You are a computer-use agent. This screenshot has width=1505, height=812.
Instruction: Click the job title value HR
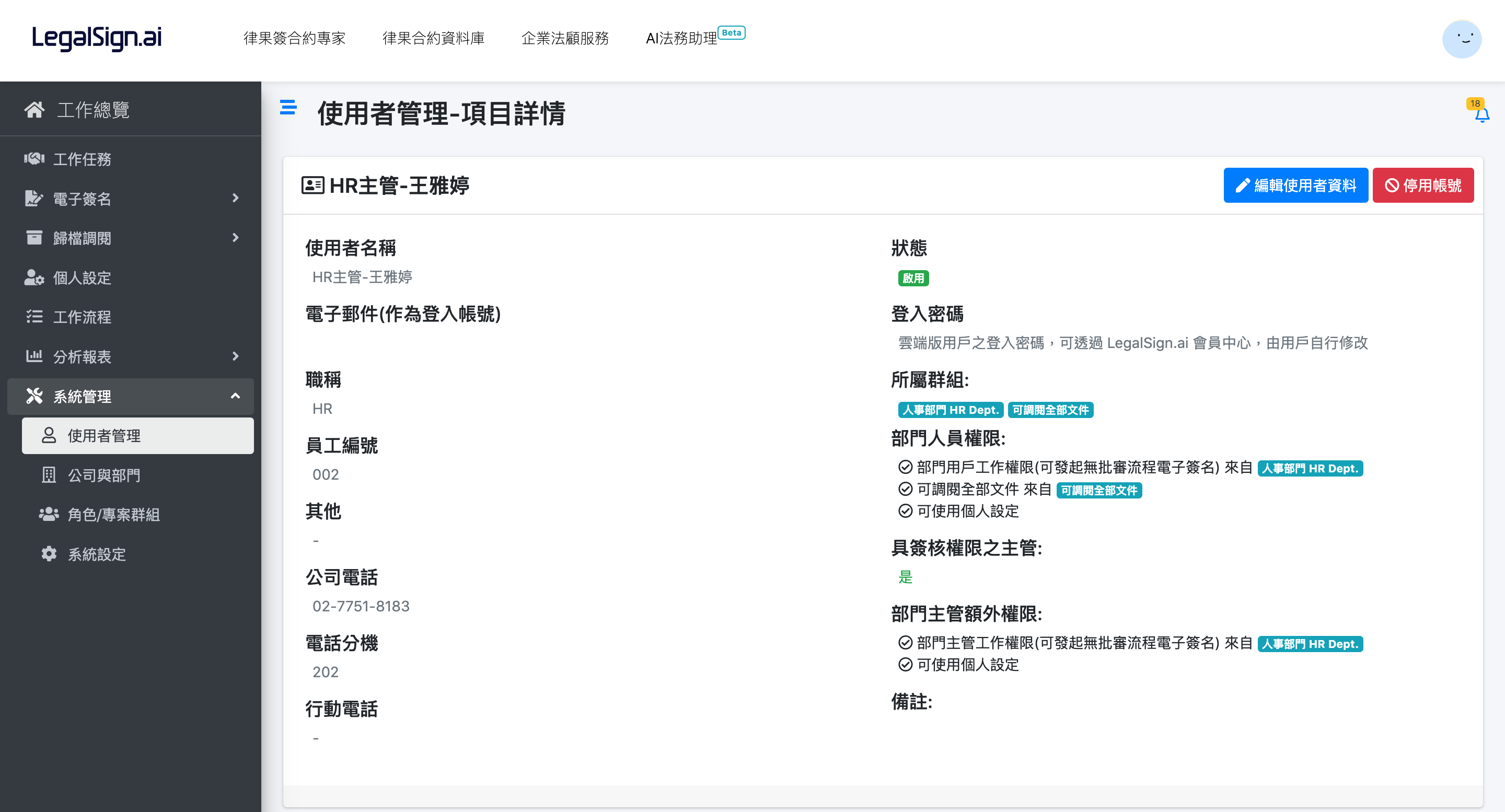tap(322, 408)
